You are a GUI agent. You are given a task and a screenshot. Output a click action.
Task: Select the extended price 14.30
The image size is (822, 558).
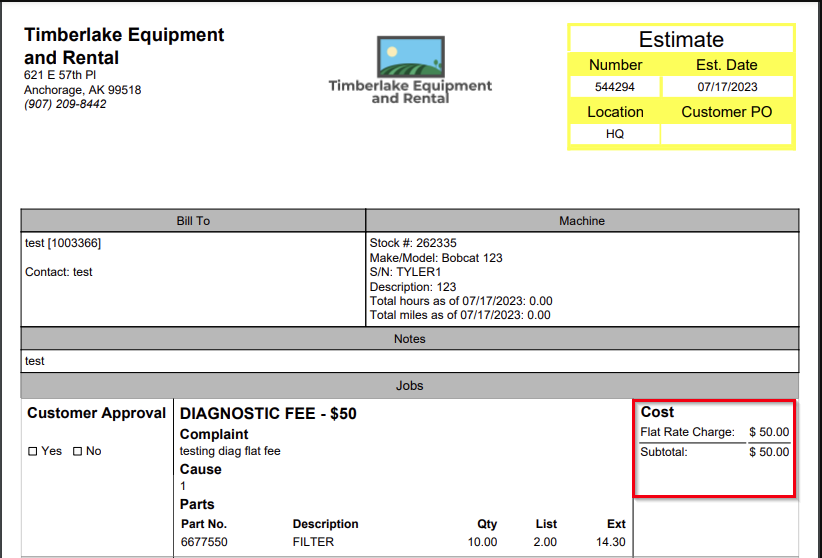611,542
